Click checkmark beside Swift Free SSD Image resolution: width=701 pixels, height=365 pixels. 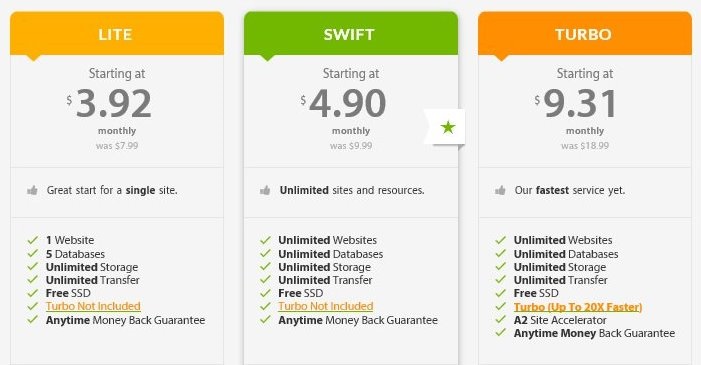[266, 293]
